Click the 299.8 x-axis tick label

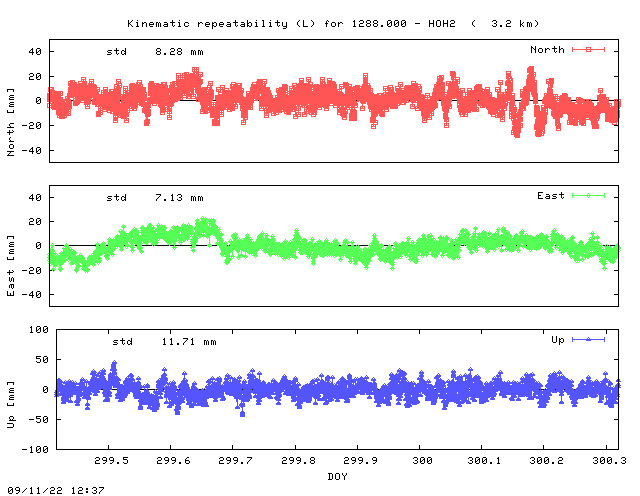pos(298,460)
